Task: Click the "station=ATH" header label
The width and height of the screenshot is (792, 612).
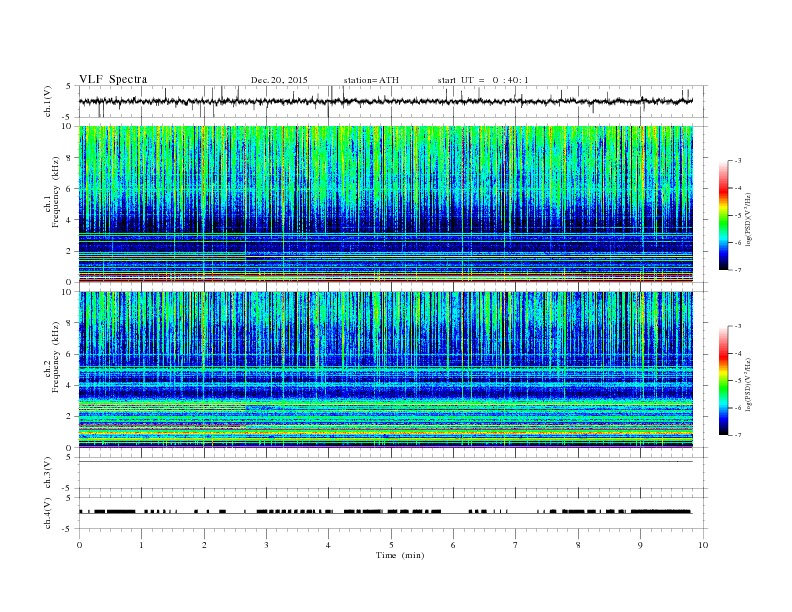Action: [371, 80]
